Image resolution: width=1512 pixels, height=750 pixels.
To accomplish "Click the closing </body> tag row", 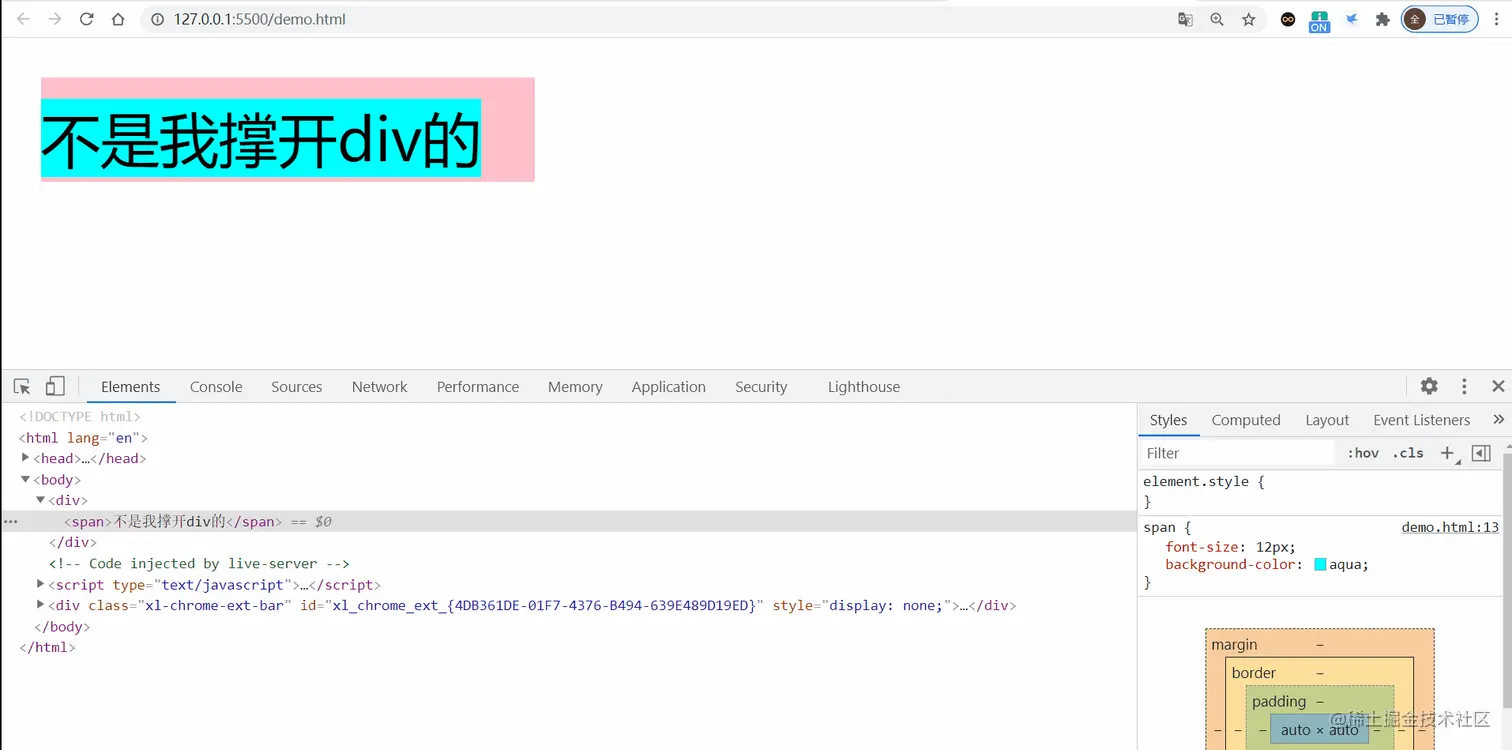I will (62, 626).
